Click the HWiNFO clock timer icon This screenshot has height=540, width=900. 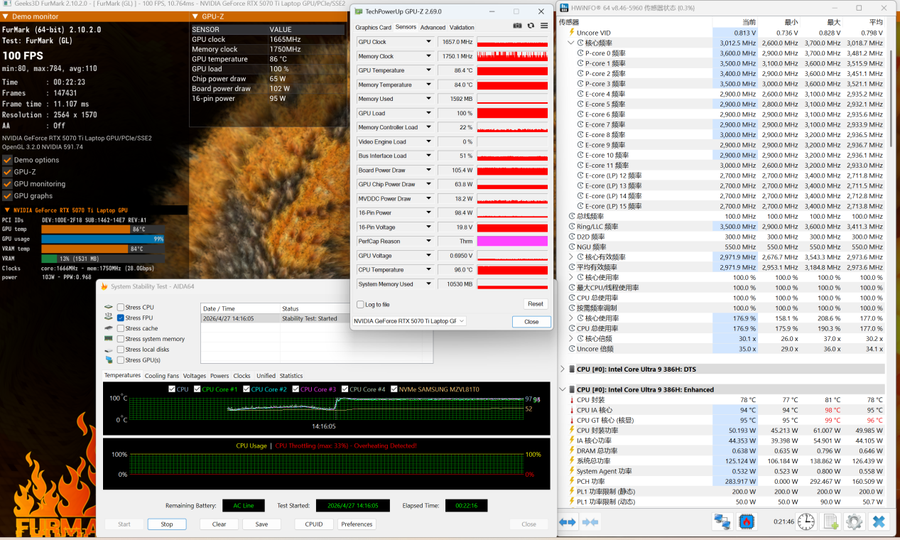coord(806,522)
